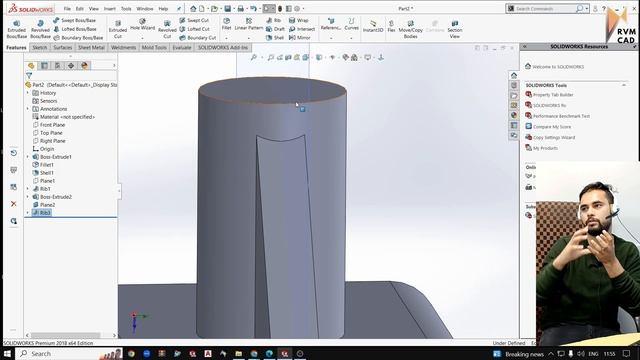Open Copy Settings Wizard link
The width and height of the screenshot is (640, 360).
(554, 138)
